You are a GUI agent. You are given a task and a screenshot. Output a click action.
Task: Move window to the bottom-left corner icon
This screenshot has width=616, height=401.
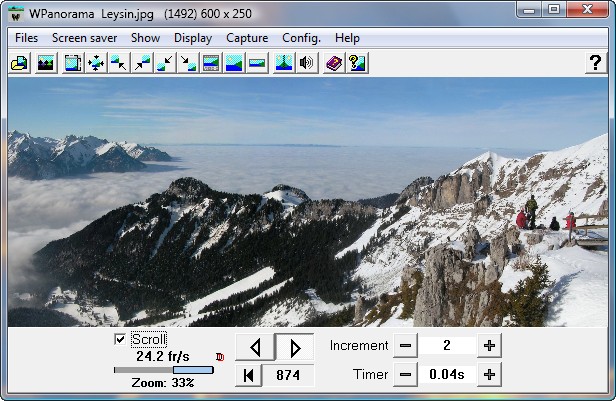[165, 63]
